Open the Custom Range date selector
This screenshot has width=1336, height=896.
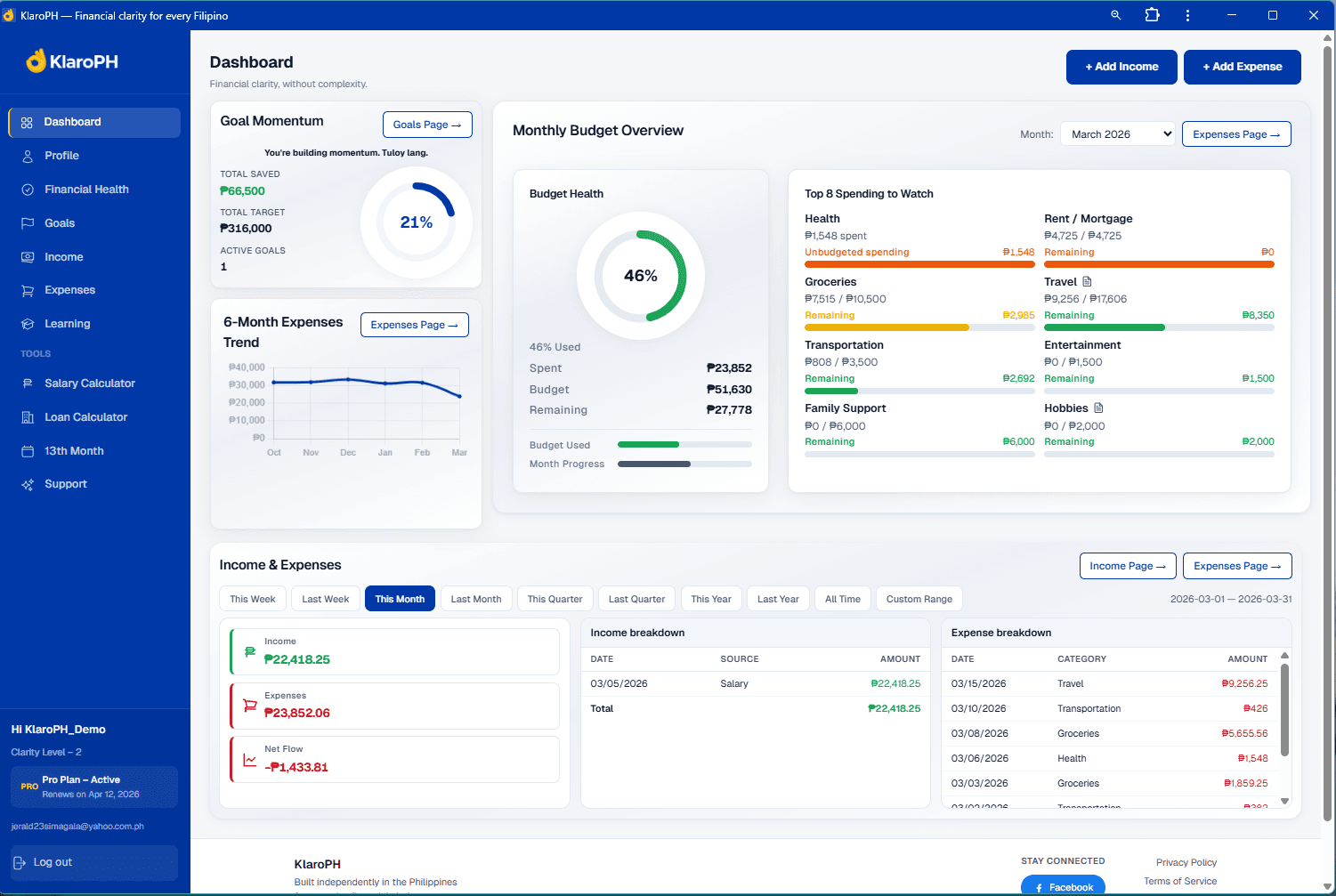tap(919, 598)
